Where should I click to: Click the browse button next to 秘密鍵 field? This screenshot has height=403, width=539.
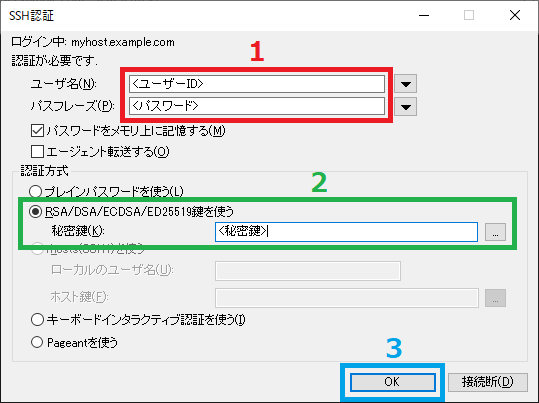click(x=495, y=232)
